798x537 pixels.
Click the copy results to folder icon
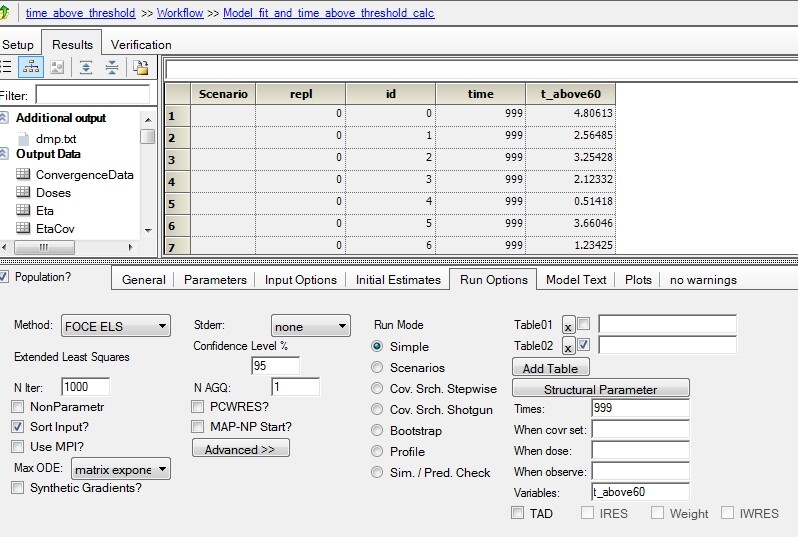(140, 67)
